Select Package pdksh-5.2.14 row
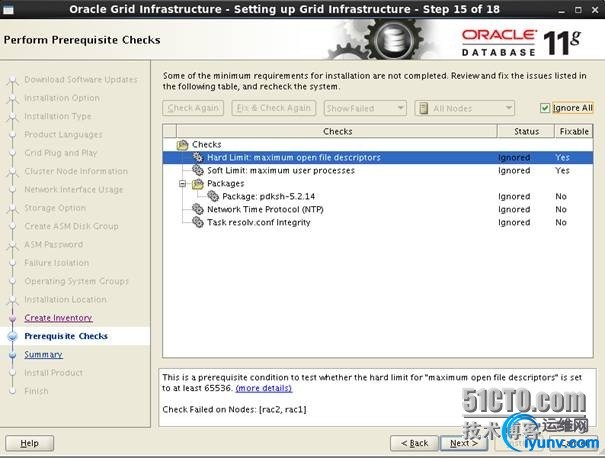This screenshot has width=605, height=459. tap(378, 196)
